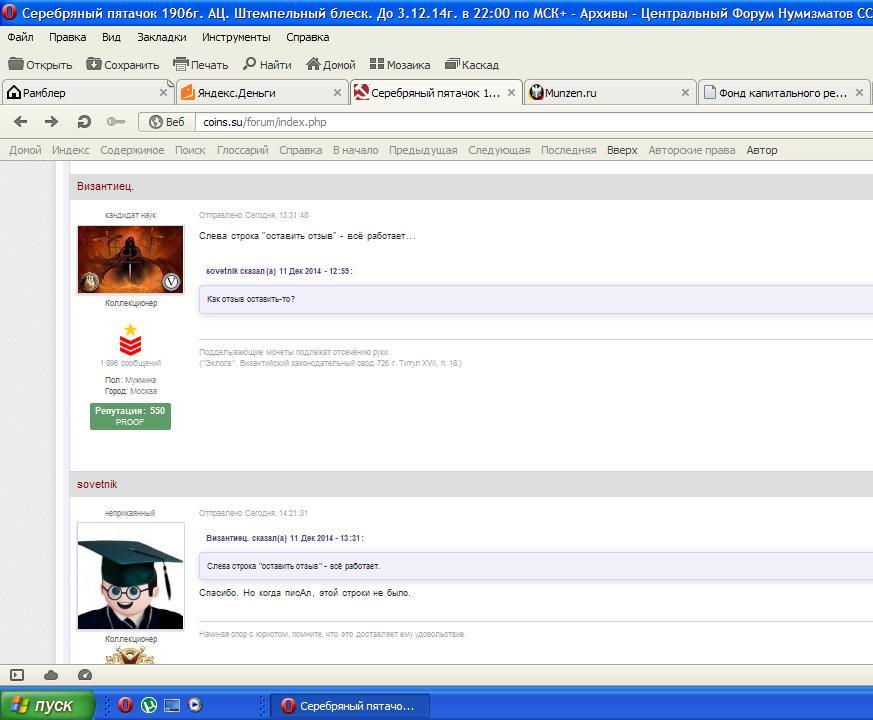Click Серебряный пятачо... taskbar window button
Viewport: 873px width, 720px height.
(x=350, y=706)
